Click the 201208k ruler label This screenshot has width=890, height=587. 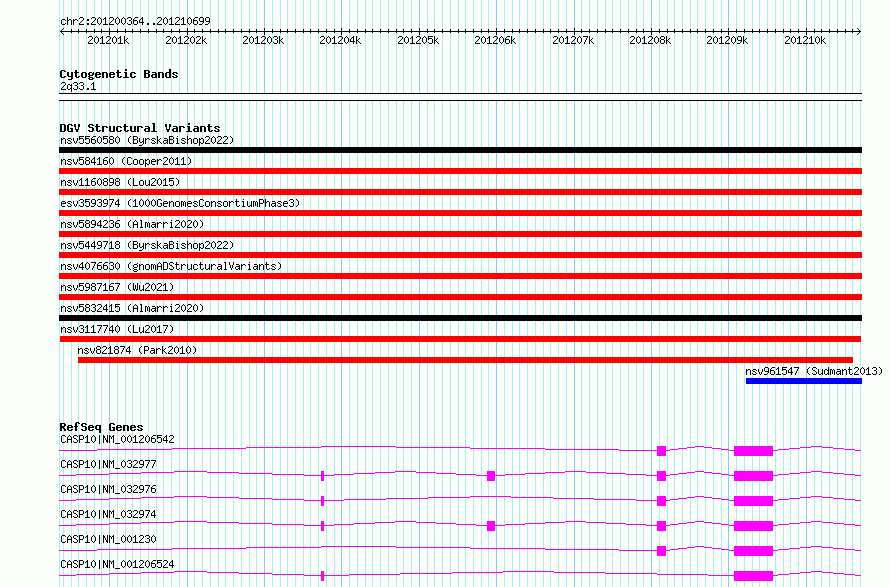(x=650, y=40)
